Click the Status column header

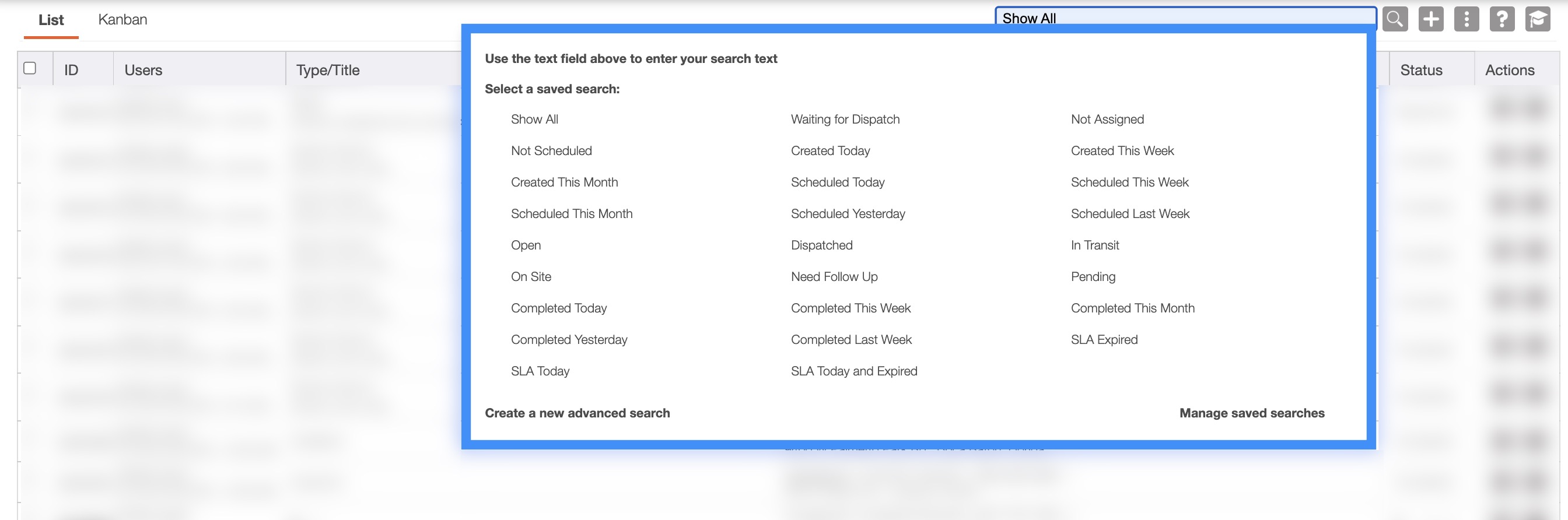1420,70
